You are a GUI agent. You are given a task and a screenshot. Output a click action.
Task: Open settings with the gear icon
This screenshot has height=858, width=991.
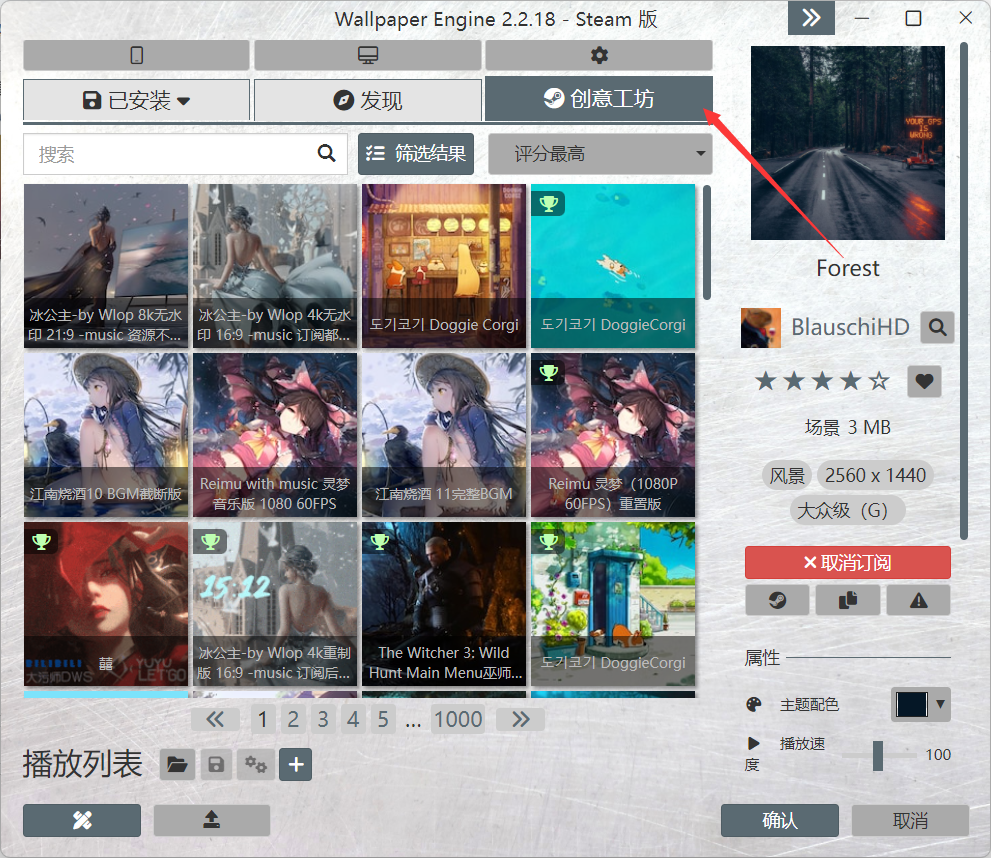[597, 55]
